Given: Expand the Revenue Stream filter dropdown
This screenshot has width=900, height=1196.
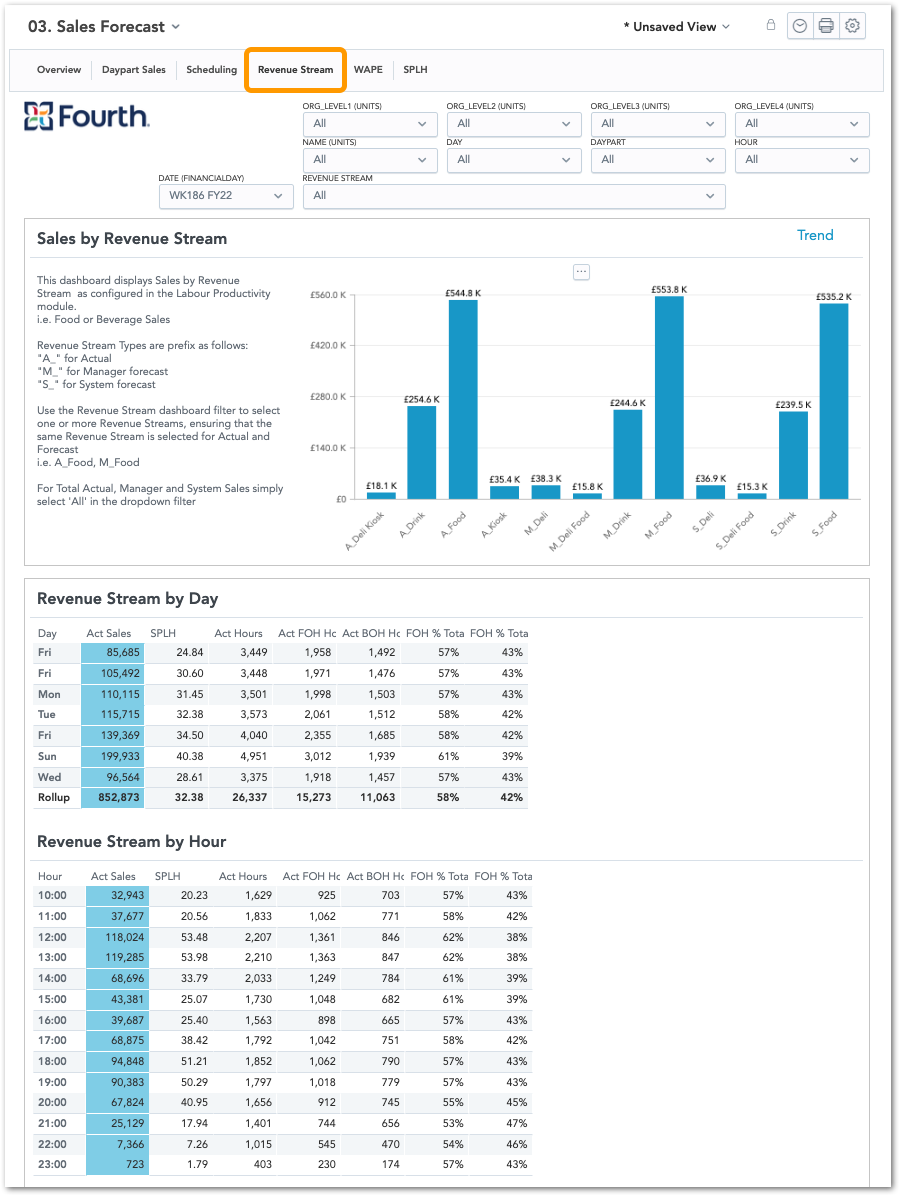Looking at the screenshot, I should point(514,196).
